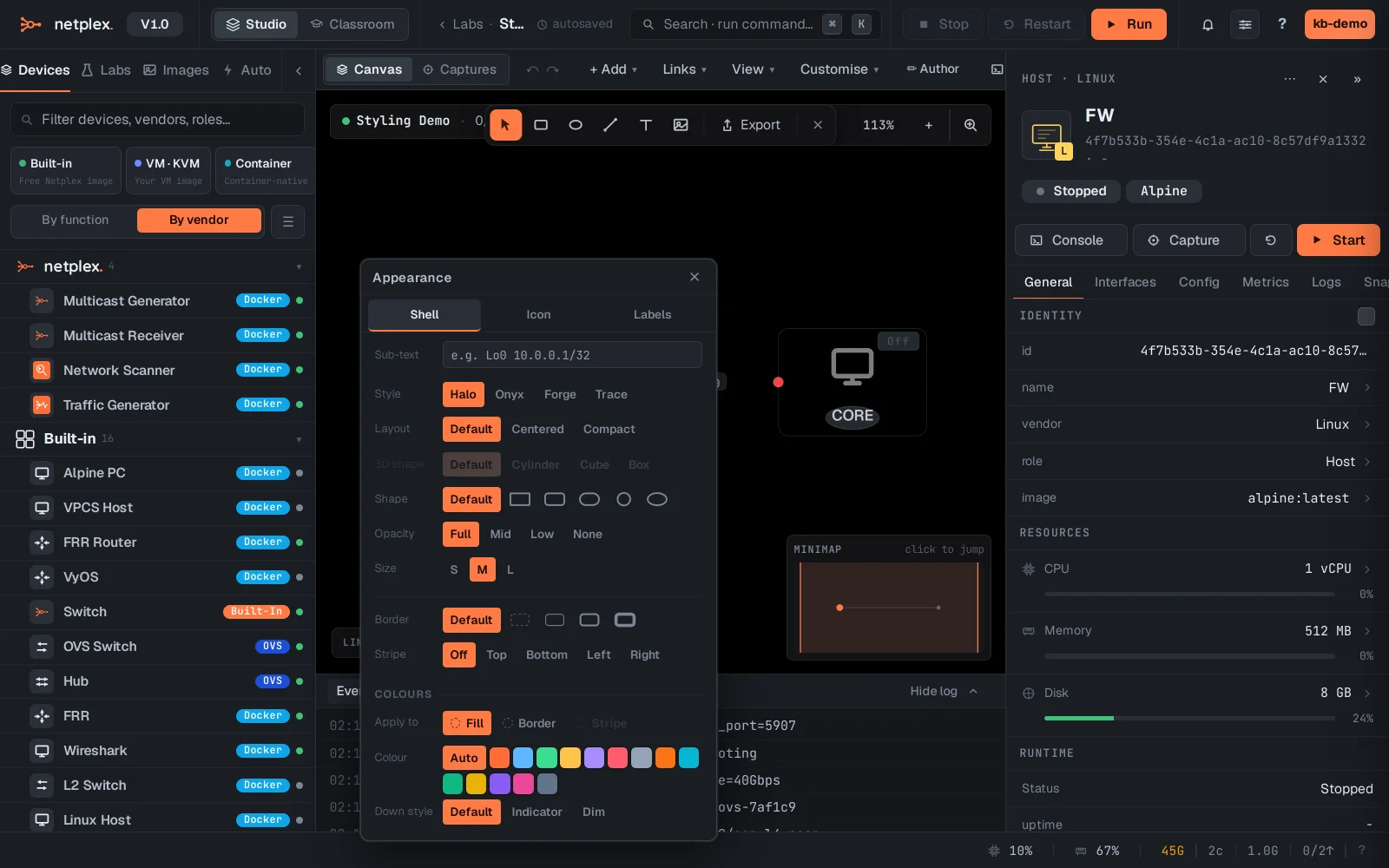Image resolution: width=1389 pixels, height=868 pixels.
Task: Set the Style option to Onyx
Action: 510,394
